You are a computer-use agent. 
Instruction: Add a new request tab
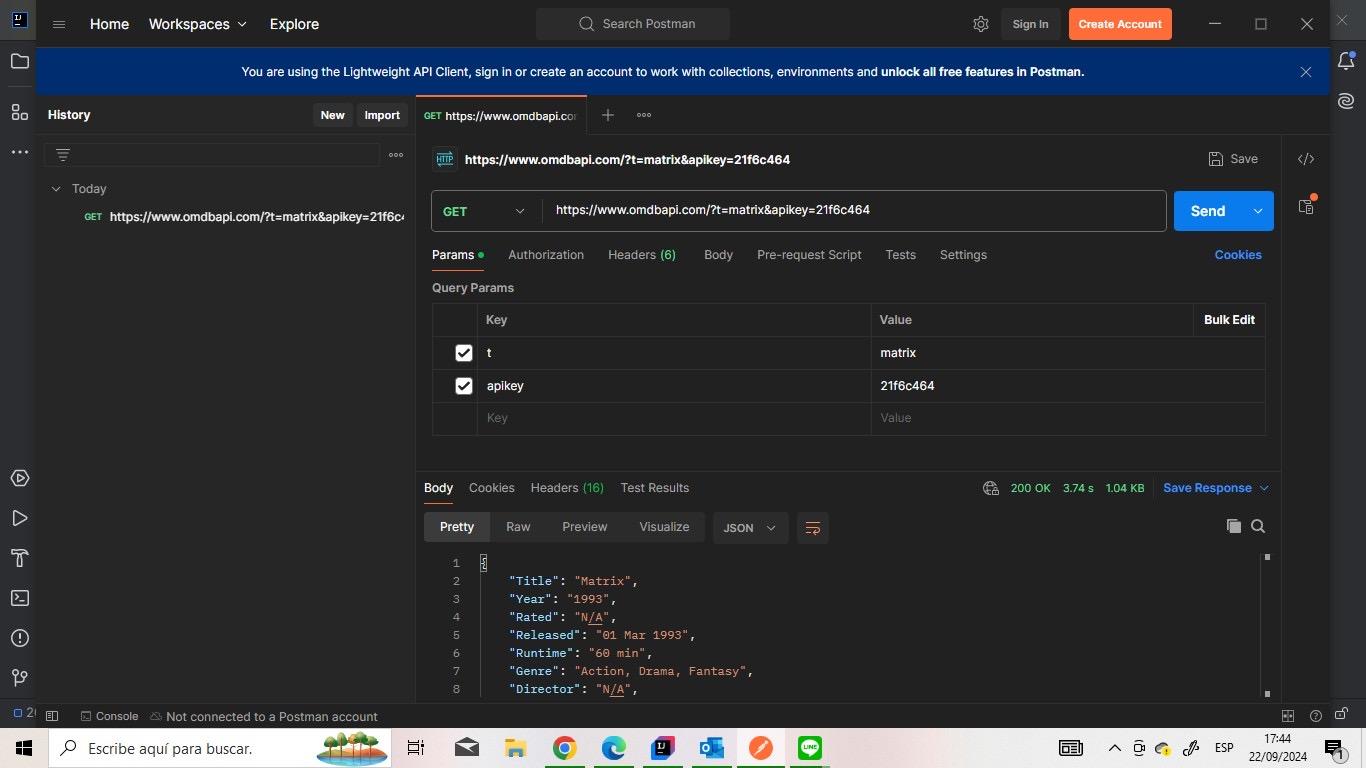(607, 115)
